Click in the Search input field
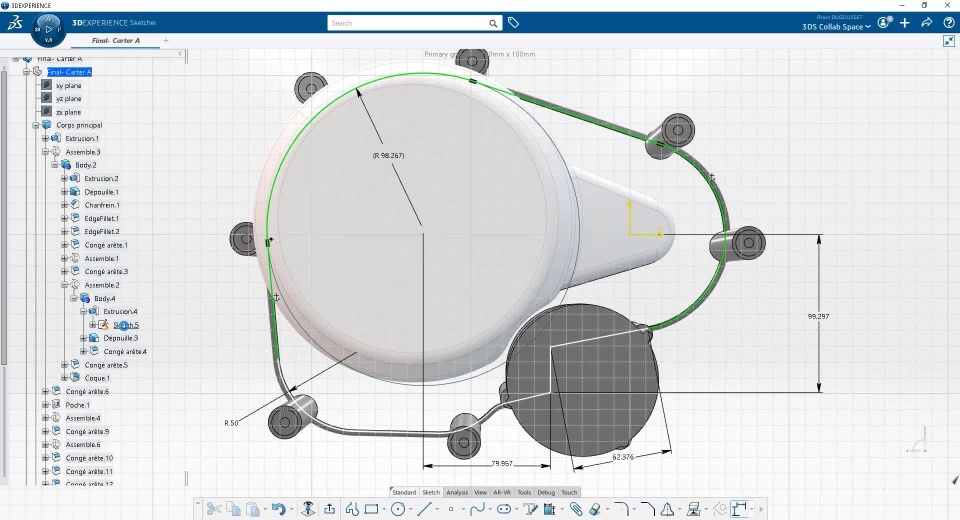 [408, 23]
